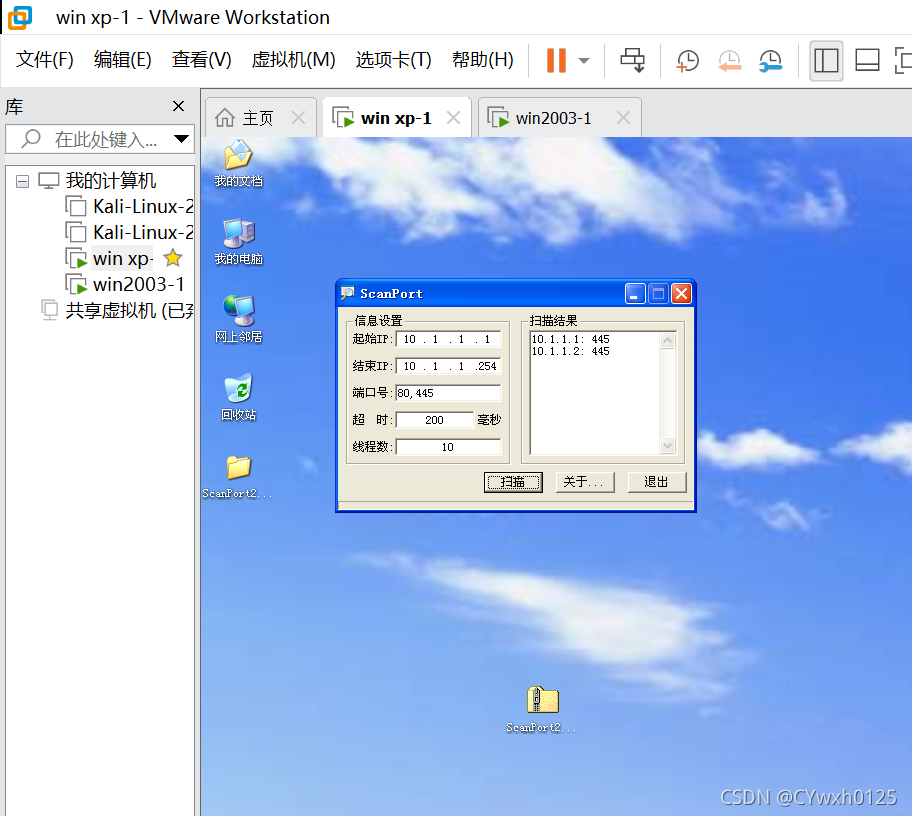Click the 关于... about button
Screen dimensions: 912x816
[x=585, y=482]
